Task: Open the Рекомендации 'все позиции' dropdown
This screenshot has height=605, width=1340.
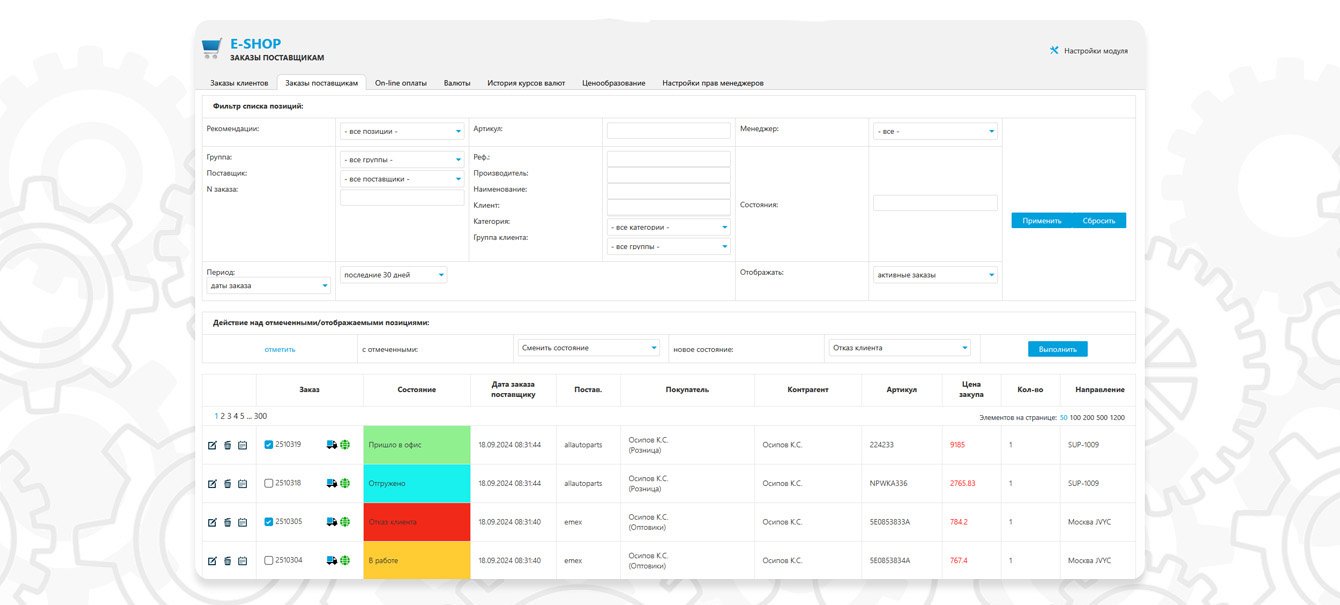Action: click(x=402, y=131)
